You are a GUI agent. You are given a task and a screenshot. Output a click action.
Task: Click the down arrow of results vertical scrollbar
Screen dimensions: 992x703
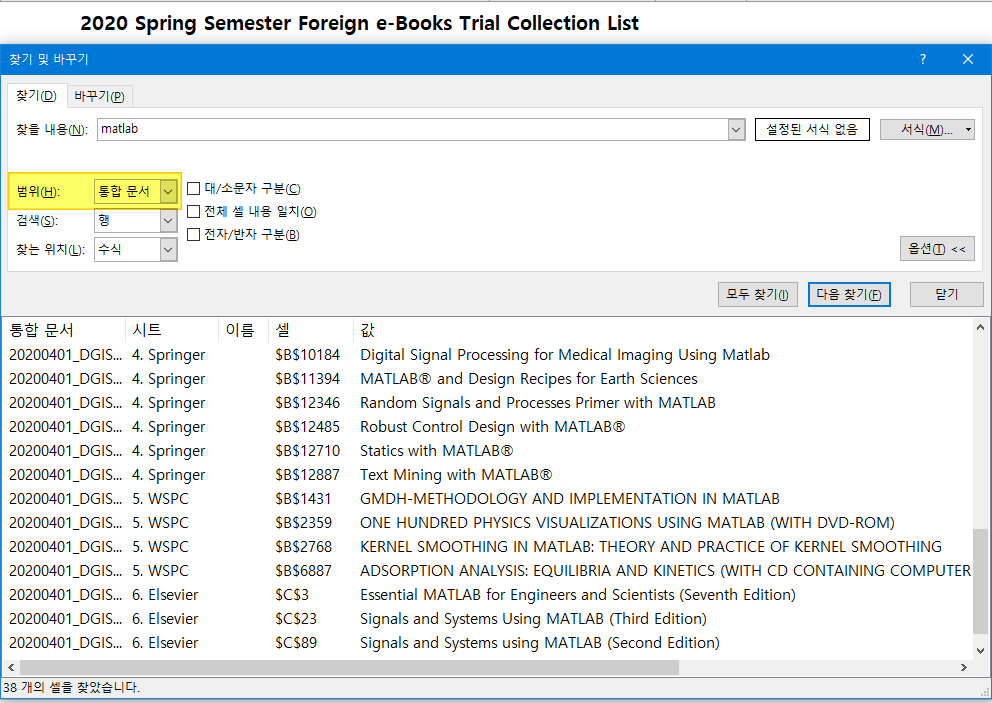click(980, 650)
